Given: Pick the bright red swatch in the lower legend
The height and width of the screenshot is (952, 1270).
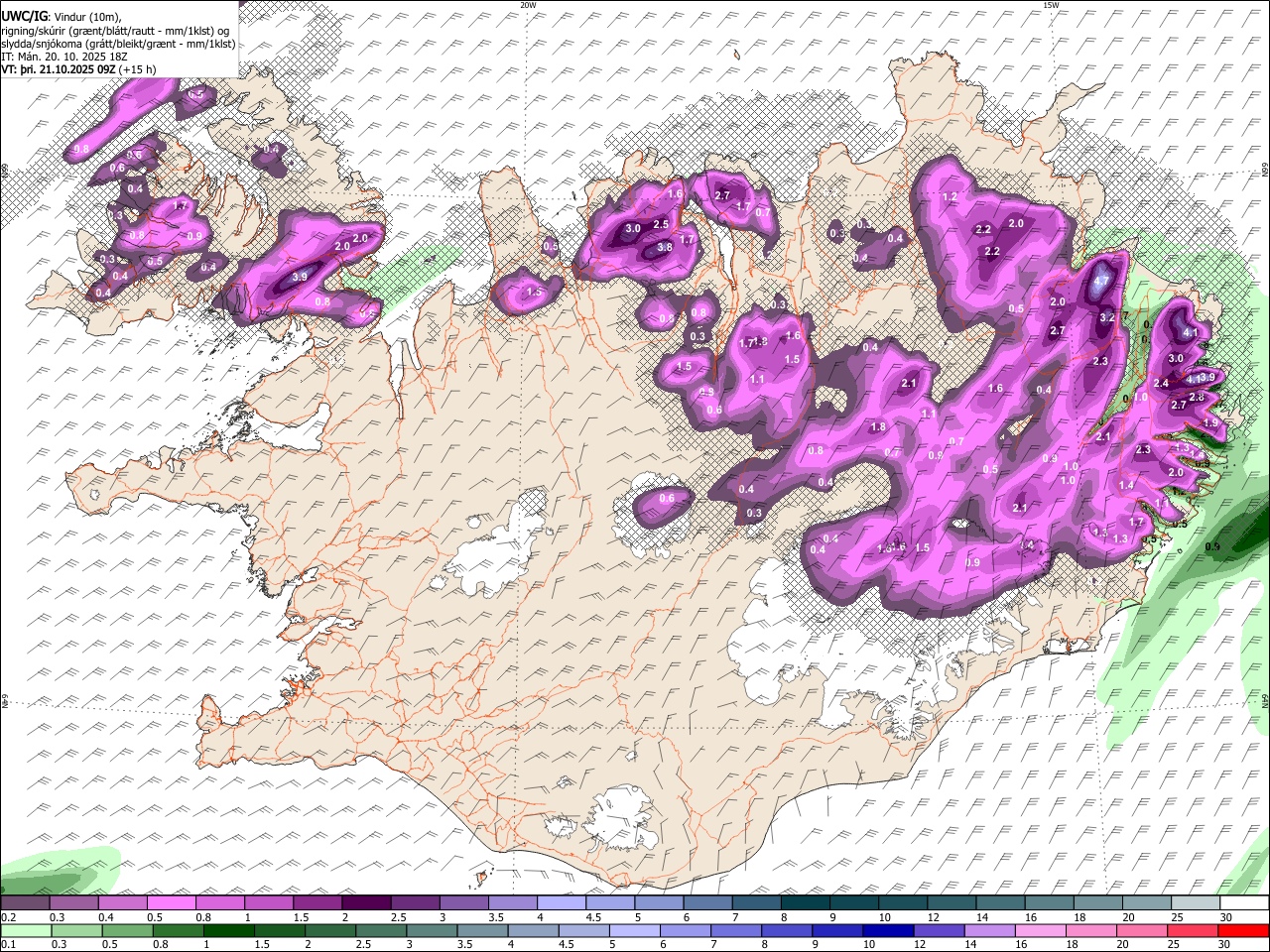Looking at the screenshot, I should coord(1244,931).
